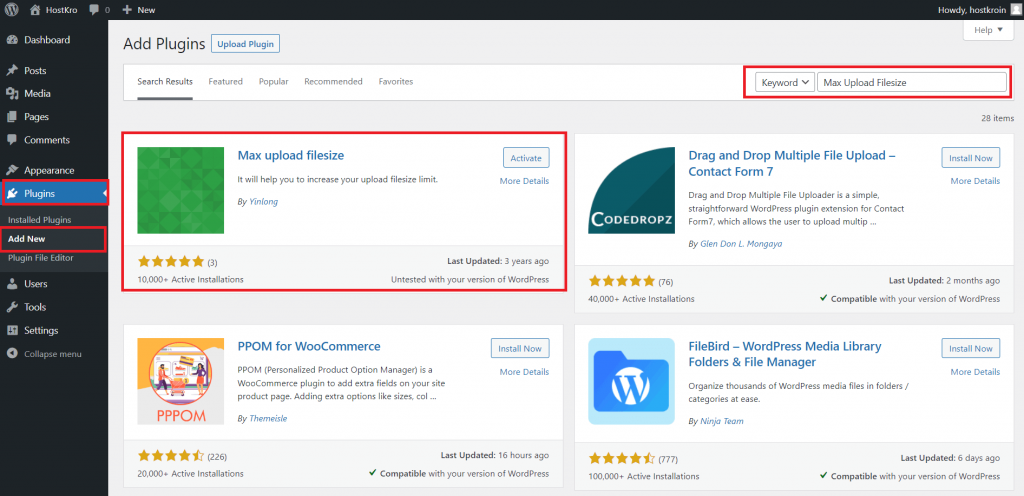1024x496 pixels.
Task: Open the FileBird folder plugin thumbnail
Action: [632, 381]
